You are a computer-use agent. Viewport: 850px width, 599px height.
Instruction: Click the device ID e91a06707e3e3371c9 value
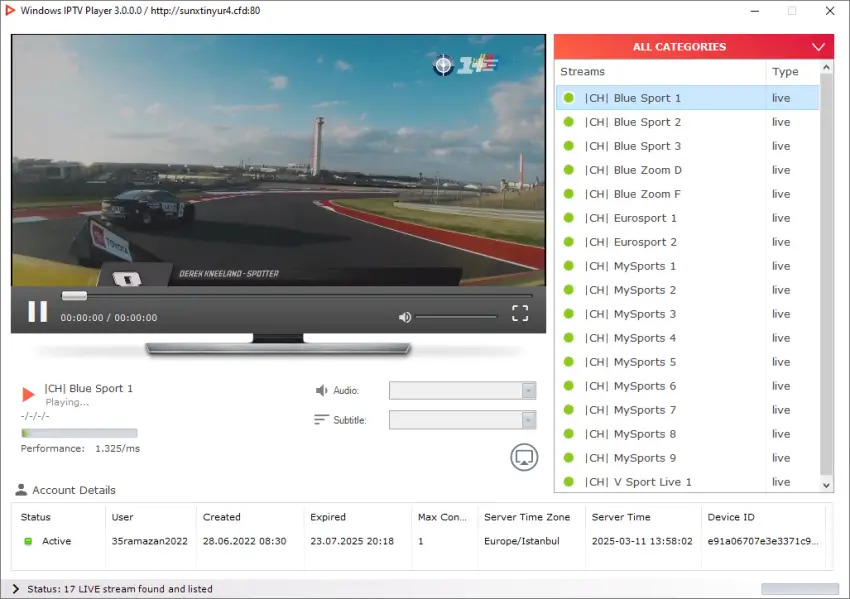763,541
